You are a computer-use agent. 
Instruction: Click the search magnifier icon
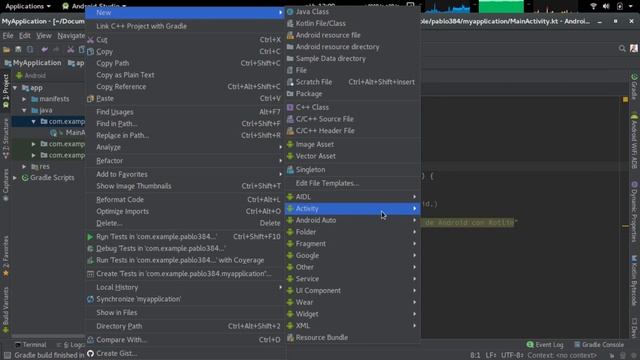click(x=622, y=49)
